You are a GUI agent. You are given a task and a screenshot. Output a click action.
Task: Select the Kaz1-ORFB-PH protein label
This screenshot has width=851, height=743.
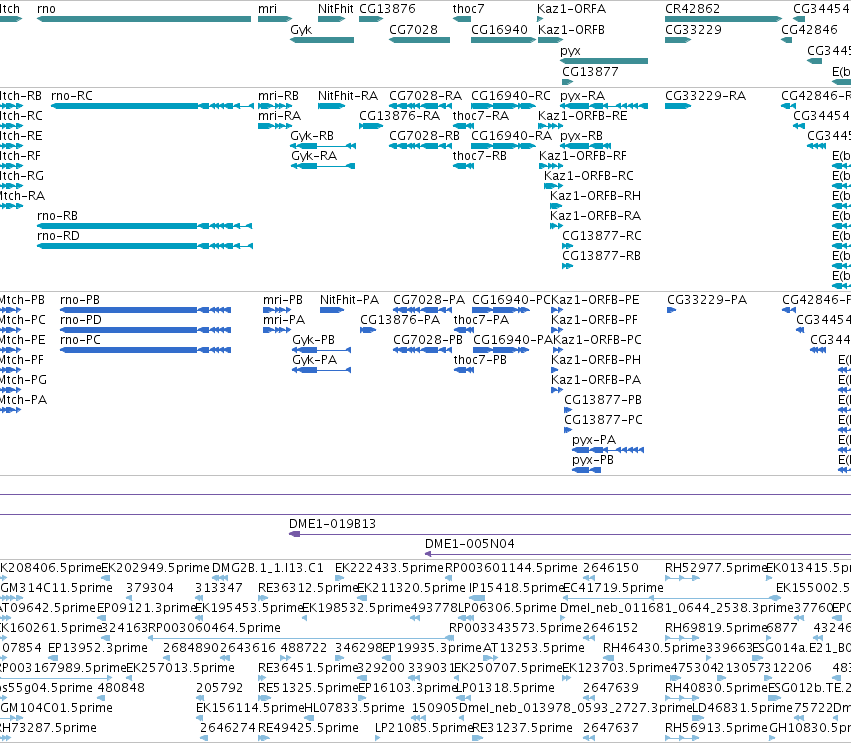coord(596,360)
